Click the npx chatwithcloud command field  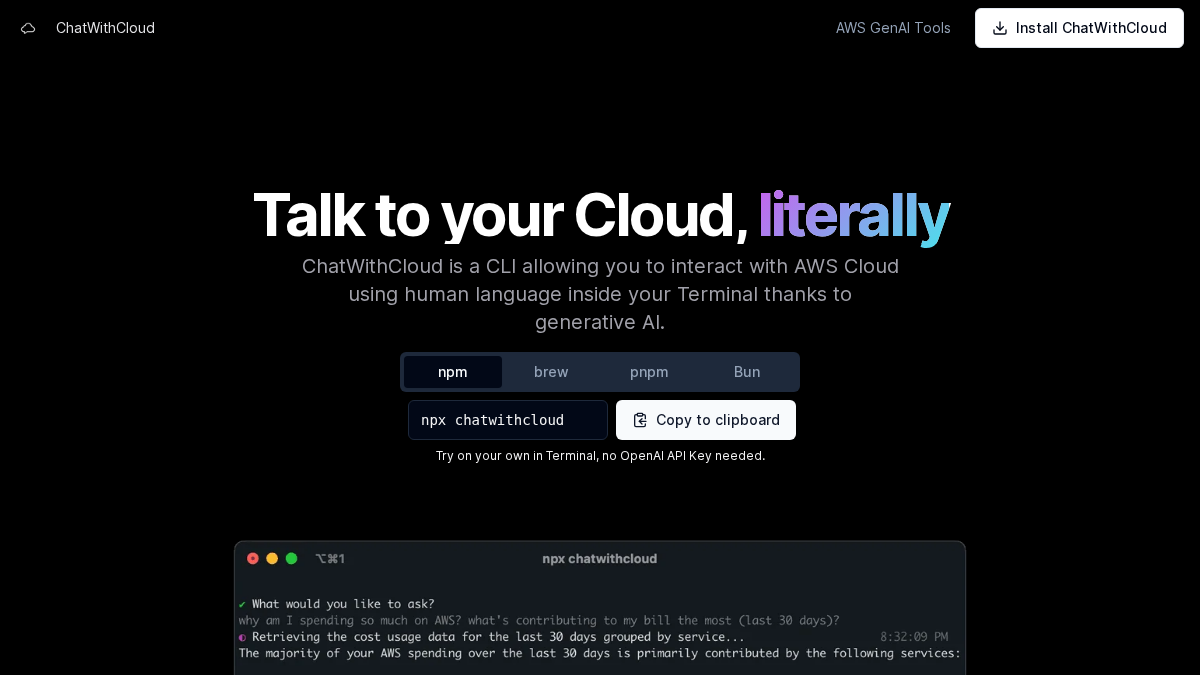(508, 420)
